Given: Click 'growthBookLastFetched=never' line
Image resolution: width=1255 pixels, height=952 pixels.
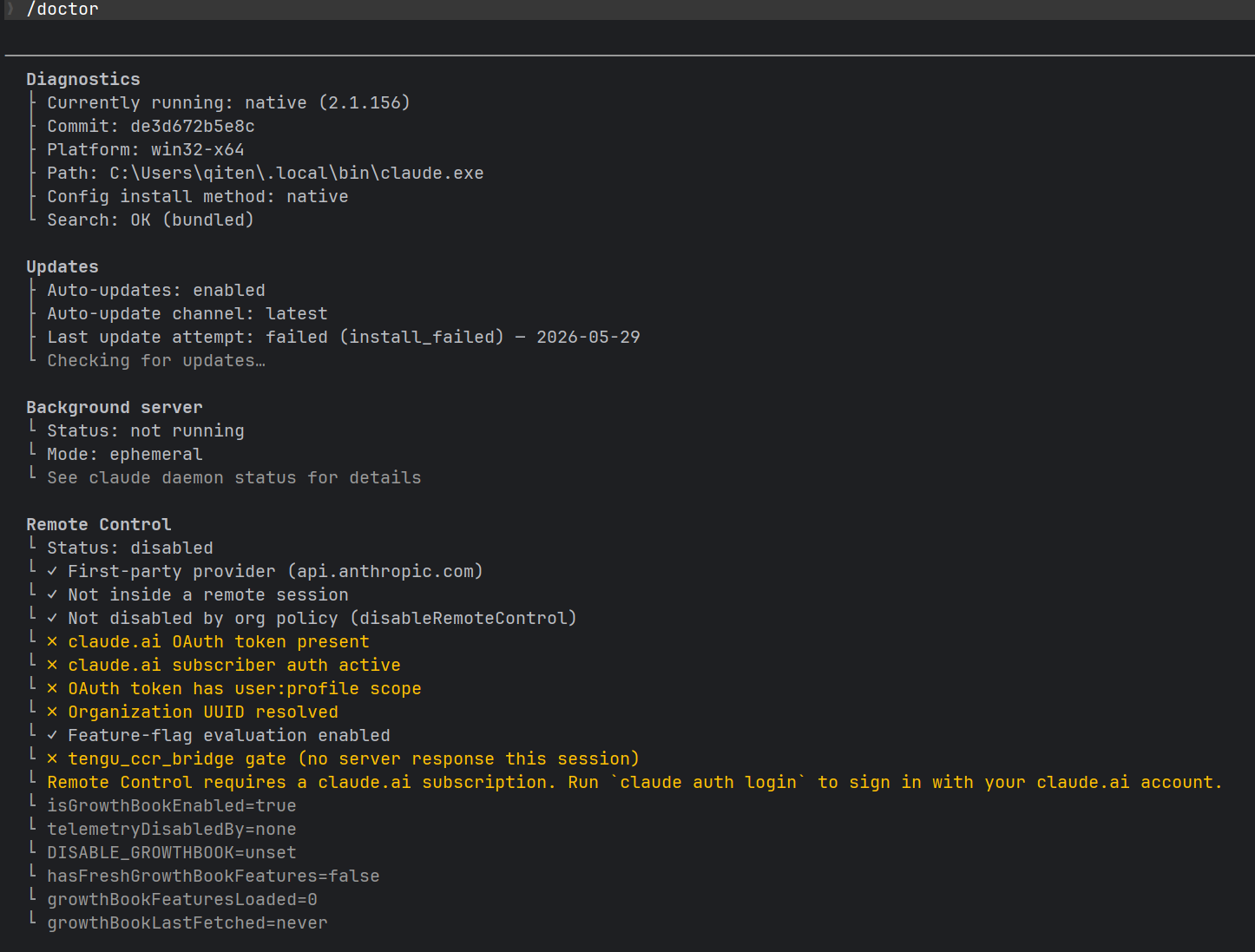Looking at the screenshot, I should [x=187, y=923].
